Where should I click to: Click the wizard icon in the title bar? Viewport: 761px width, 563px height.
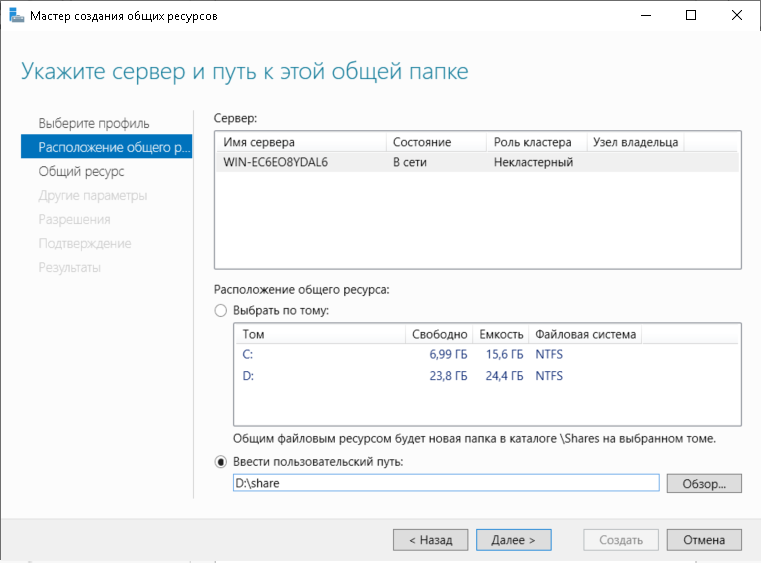pyautogui.click(x=16, y=16)
